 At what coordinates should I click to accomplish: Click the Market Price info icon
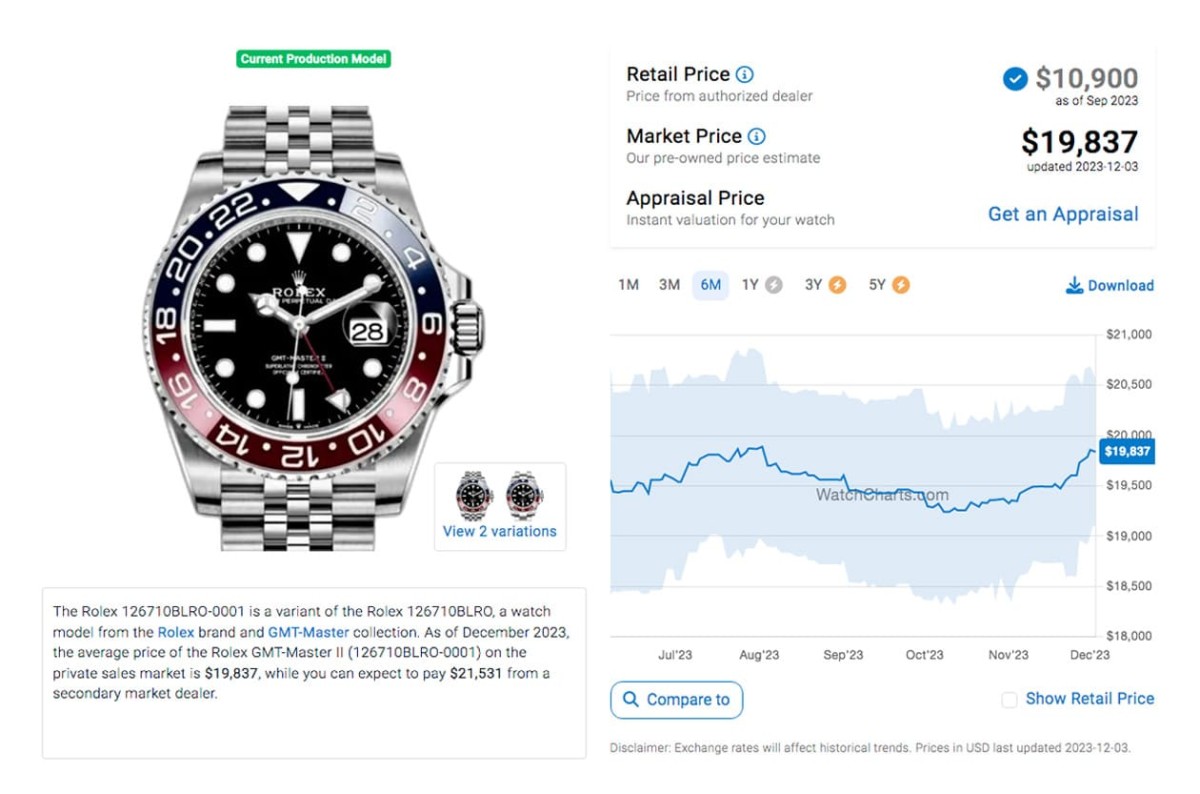point(756,136)
